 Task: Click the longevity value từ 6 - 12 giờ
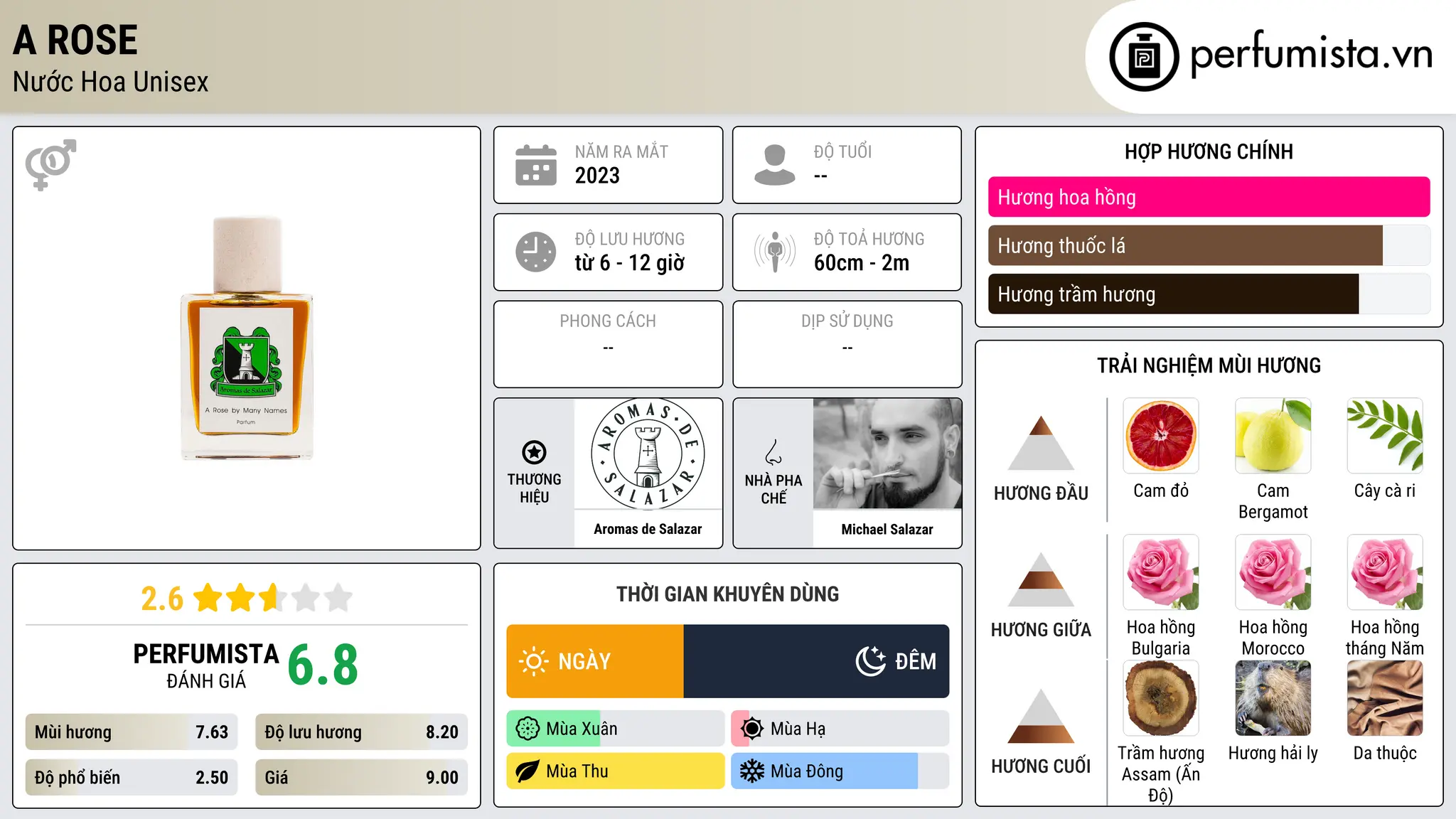[630, 263]
